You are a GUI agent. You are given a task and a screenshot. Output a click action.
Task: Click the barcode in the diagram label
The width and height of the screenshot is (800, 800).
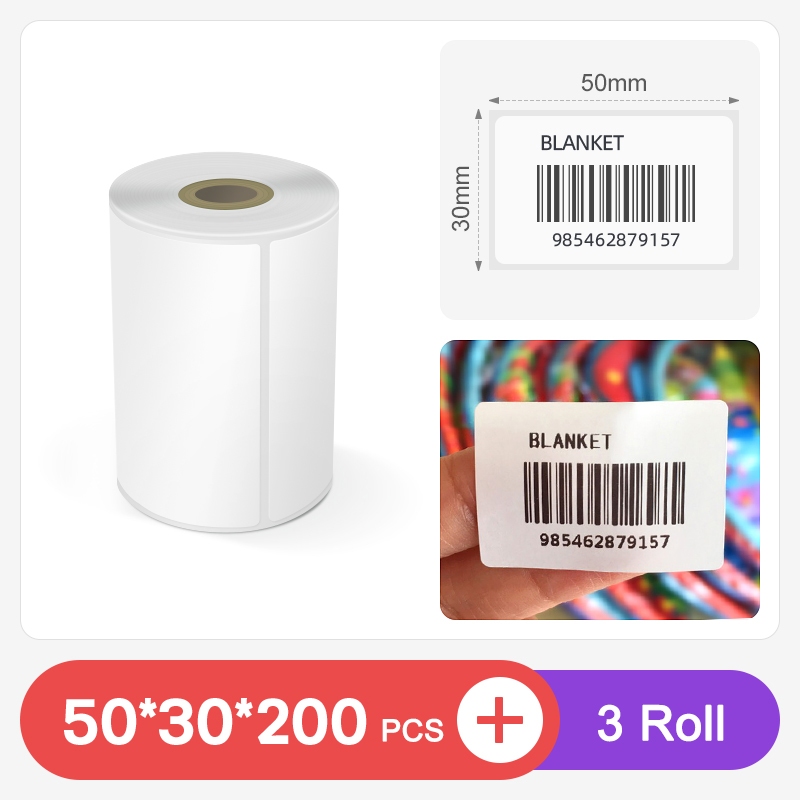tap(616, 193)
